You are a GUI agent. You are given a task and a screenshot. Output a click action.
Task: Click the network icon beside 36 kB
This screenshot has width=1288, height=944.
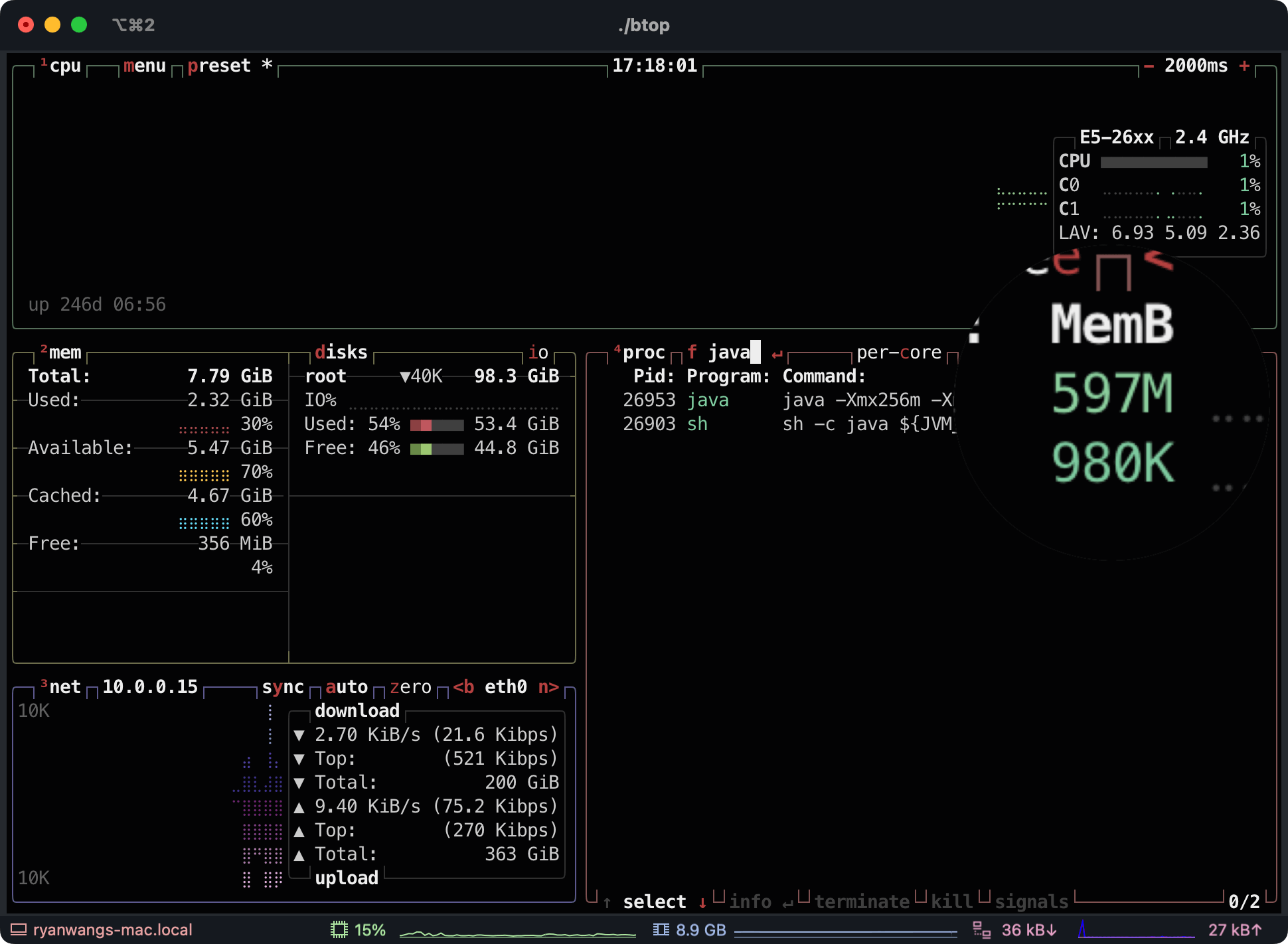tap(981, 930)
